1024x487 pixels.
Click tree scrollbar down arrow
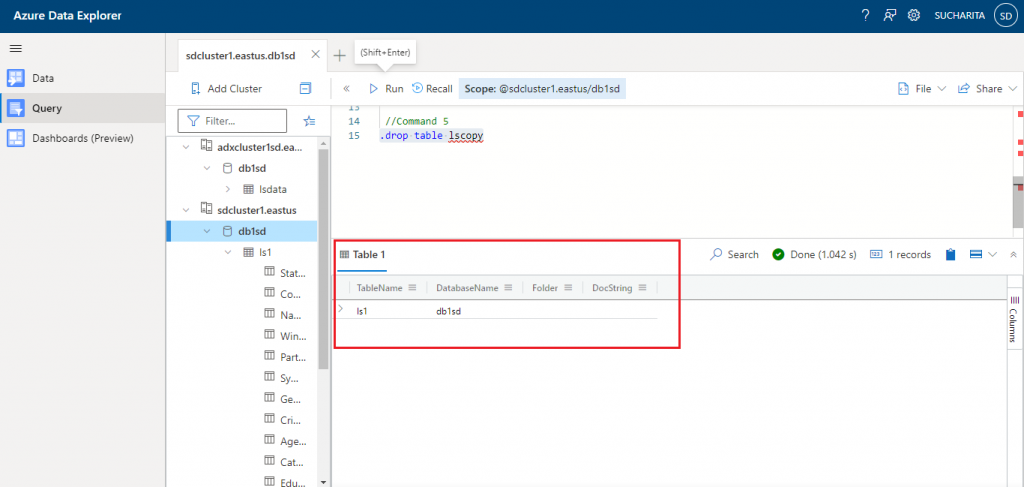pyautogui.click(x=323, y=482)
